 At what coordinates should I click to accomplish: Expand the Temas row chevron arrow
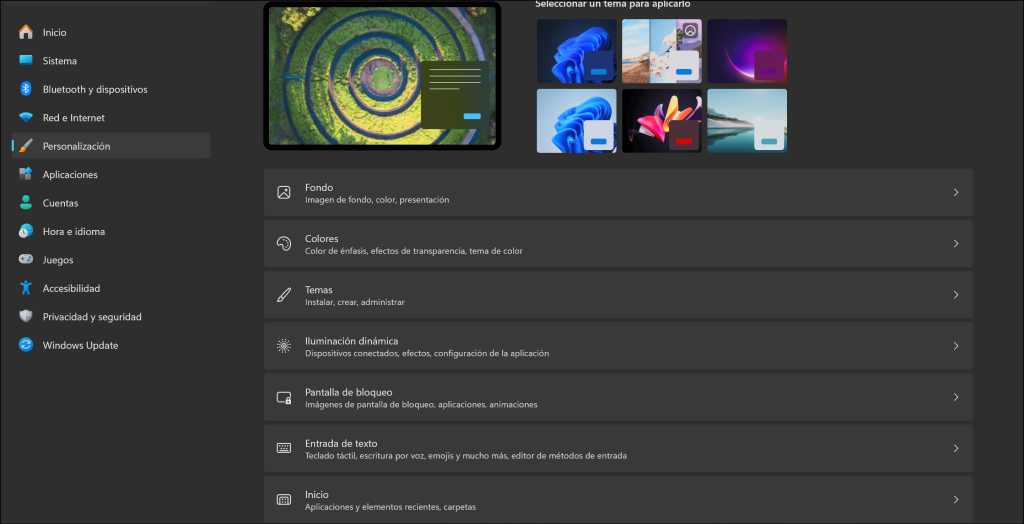coord(955,295)
